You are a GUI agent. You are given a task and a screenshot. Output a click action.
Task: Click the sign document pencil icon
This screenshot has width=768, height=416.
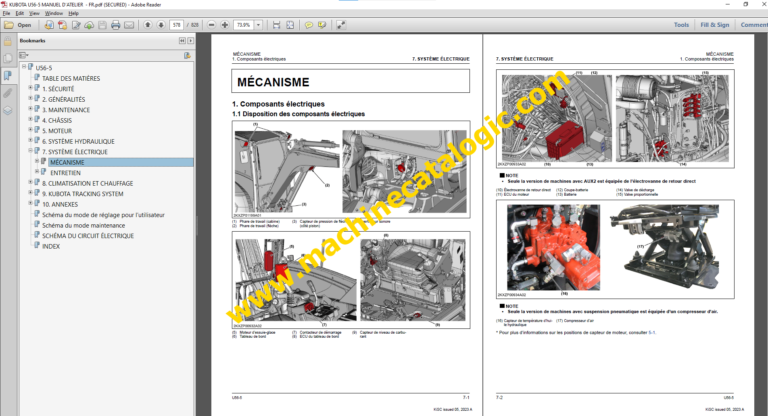[76, 25]
